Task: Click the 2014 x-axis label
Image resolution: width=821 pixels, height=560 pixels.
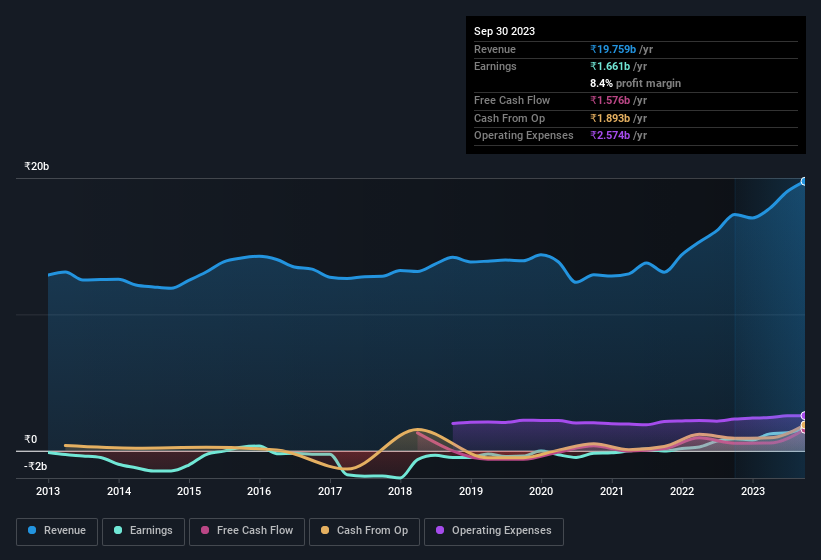Action: 119,491
